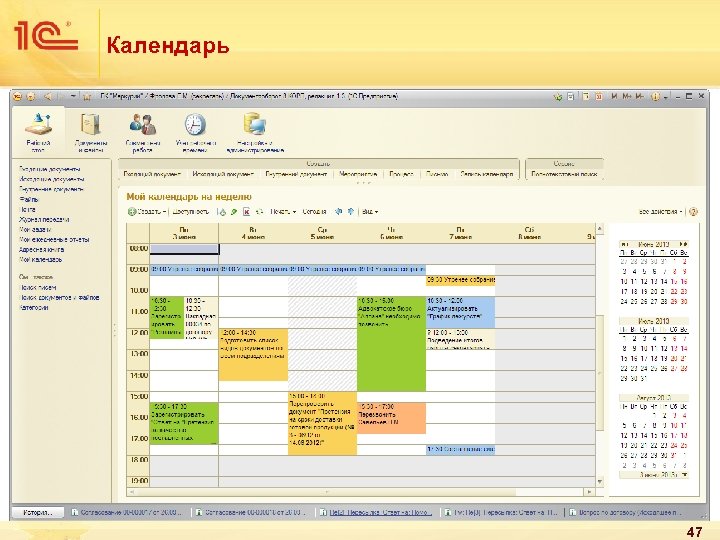Jump to Сегодня in the calendar
Viewport: 720px width, 540px height.
pyautogui.click(x=315, y=212)
